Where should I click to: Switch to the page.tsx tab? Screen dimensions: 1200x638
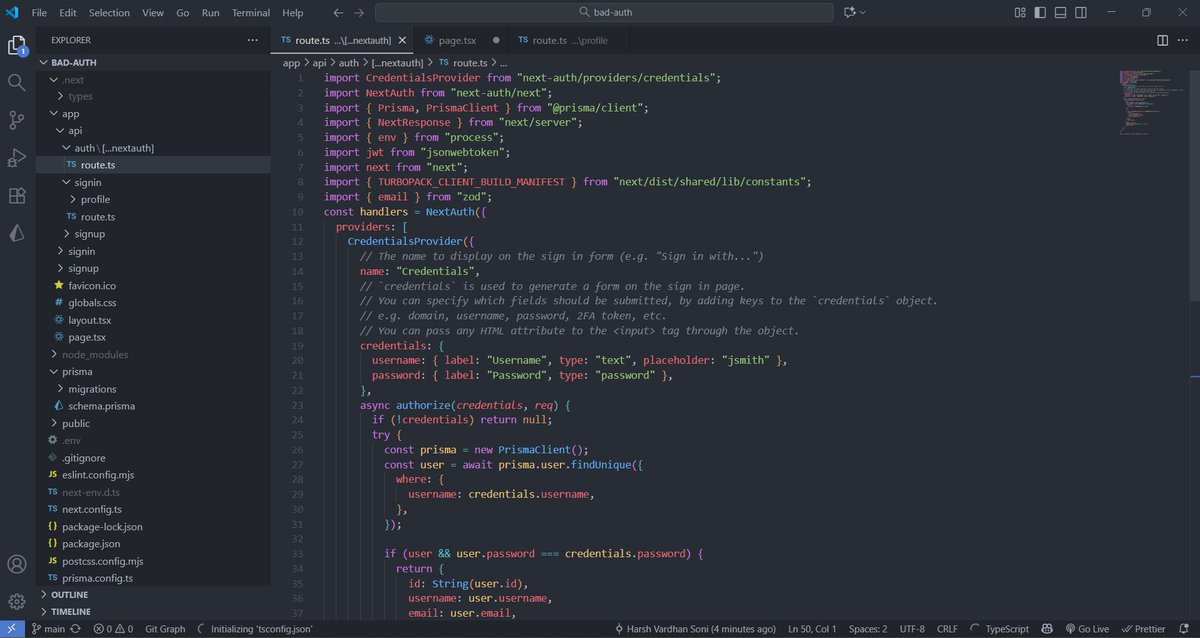click(x=462, y=40)
